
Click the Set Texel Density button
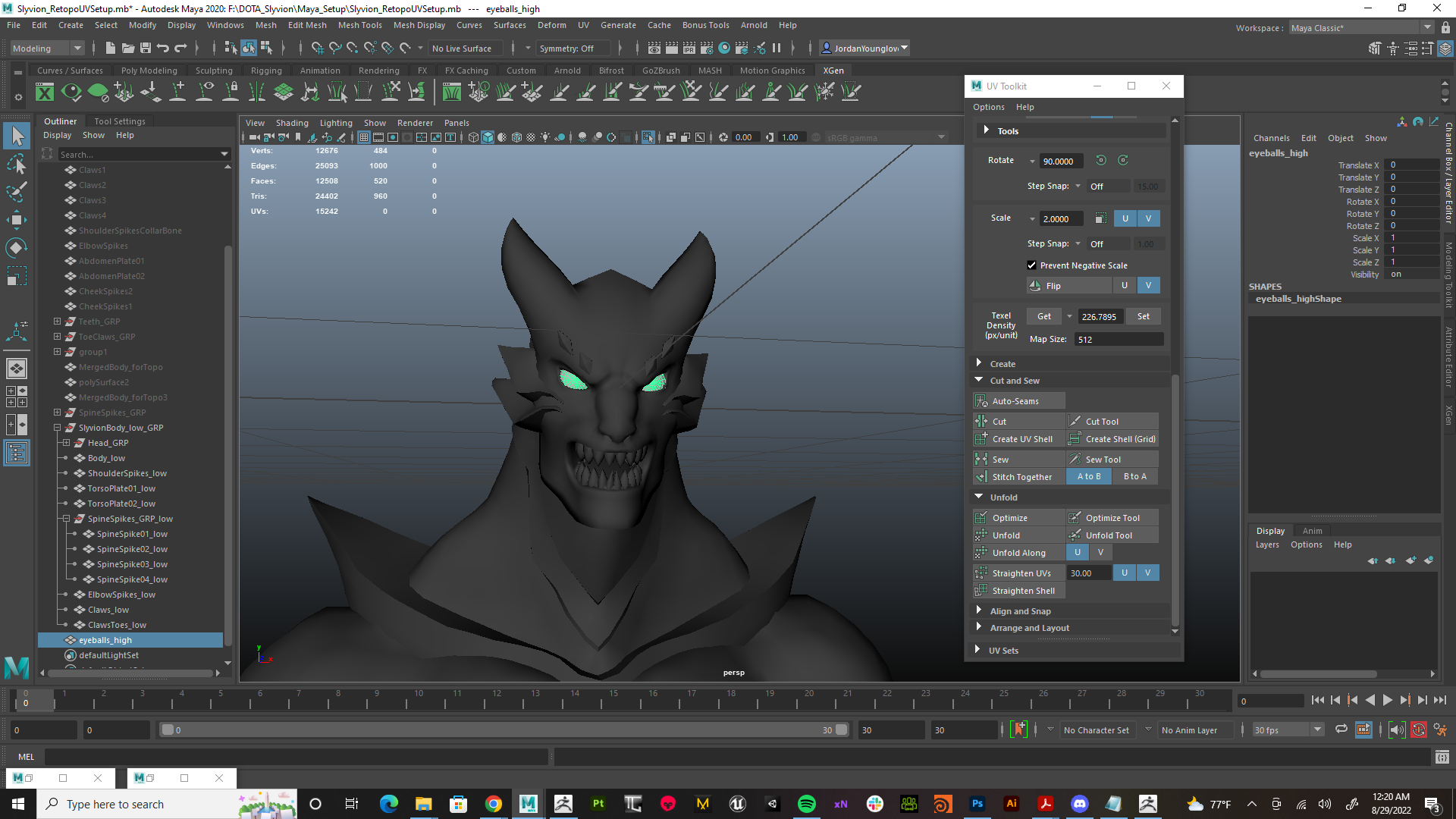click(x=1143, y=316)
